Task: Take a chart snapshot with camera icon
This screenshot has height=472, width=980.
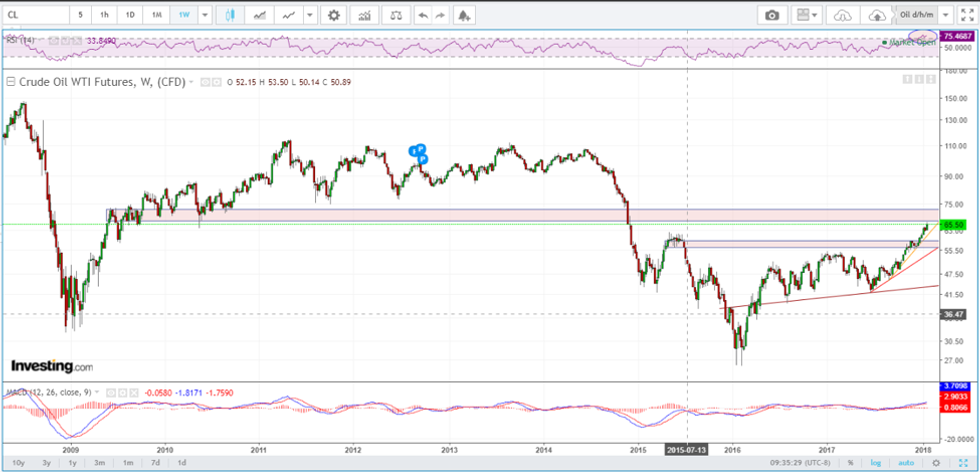Action: pos(772,15)
